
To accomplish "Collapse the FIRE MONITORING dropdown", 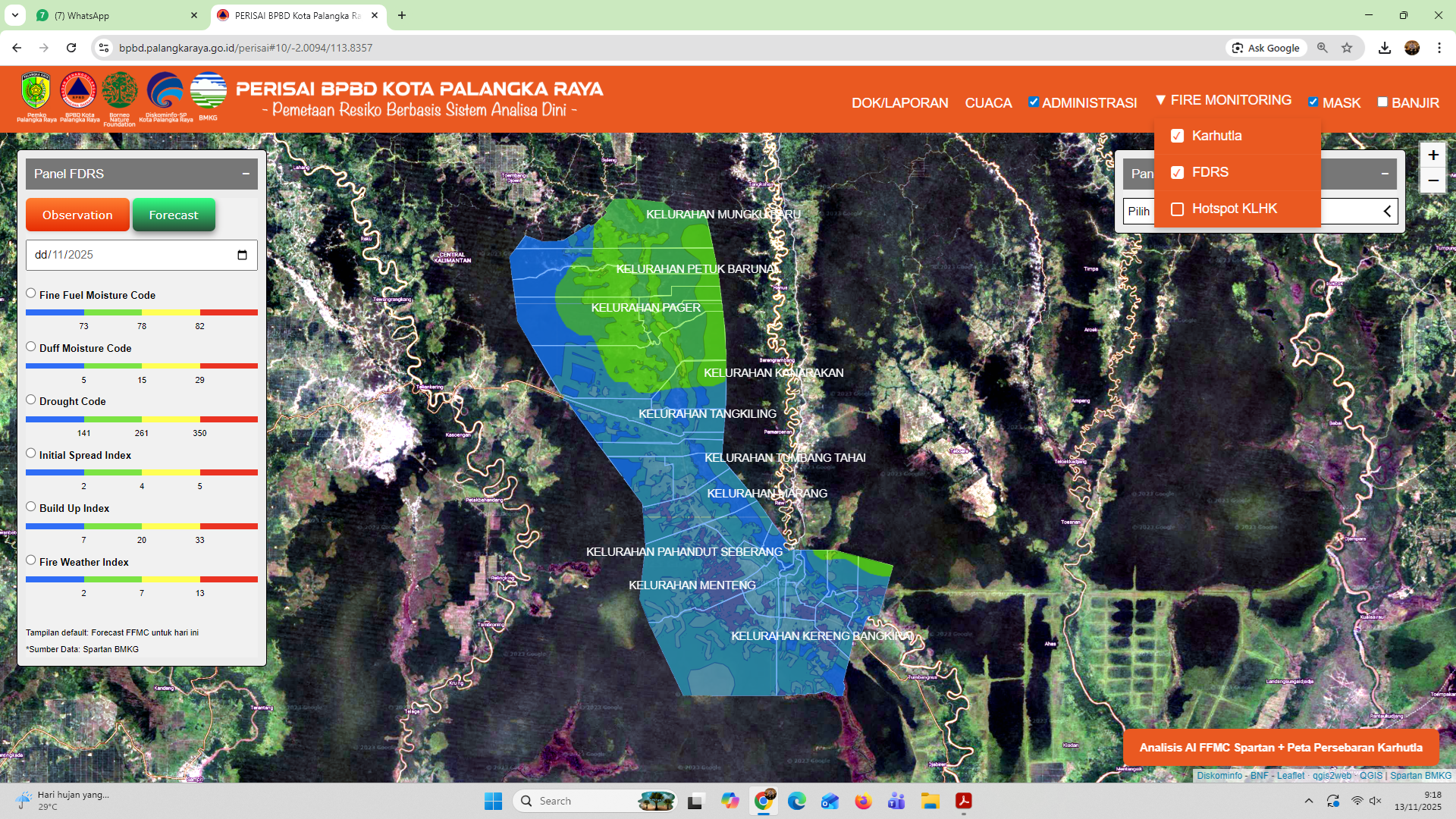I will point(1223,100).
